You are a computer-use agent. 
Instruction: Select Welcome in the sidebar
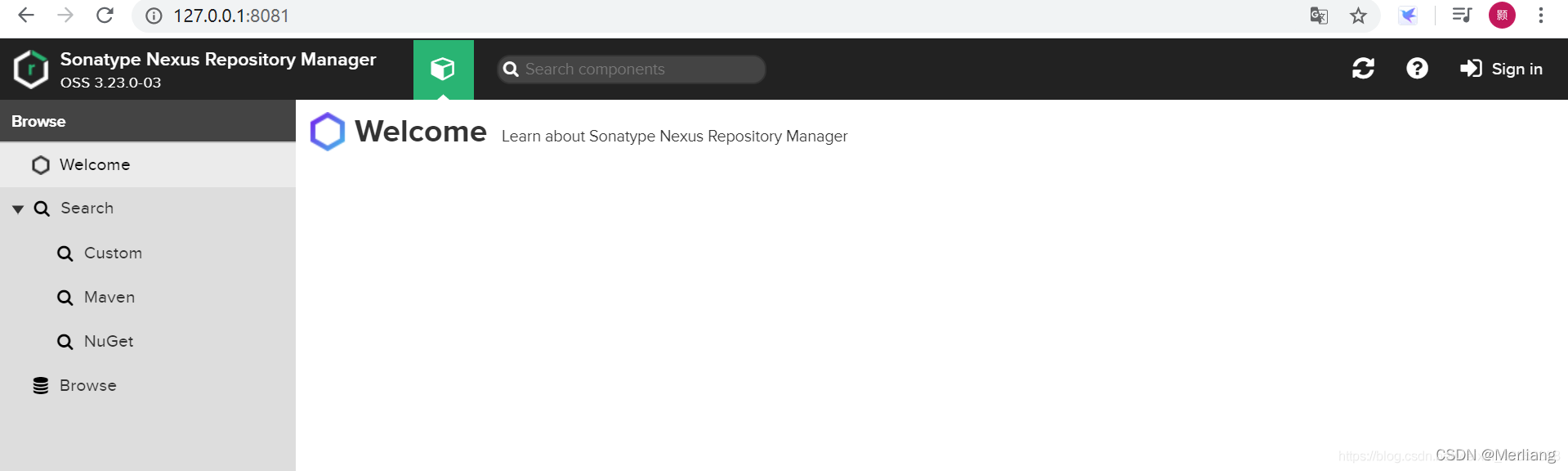coord(94,165)
